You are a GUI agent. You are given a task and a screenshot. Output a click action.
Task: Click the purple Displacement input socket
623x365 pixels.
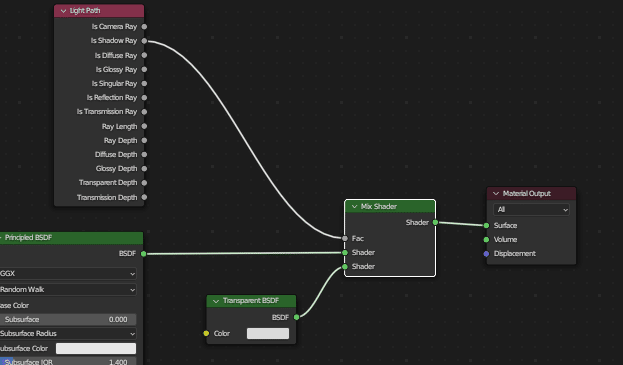(486, 254)
